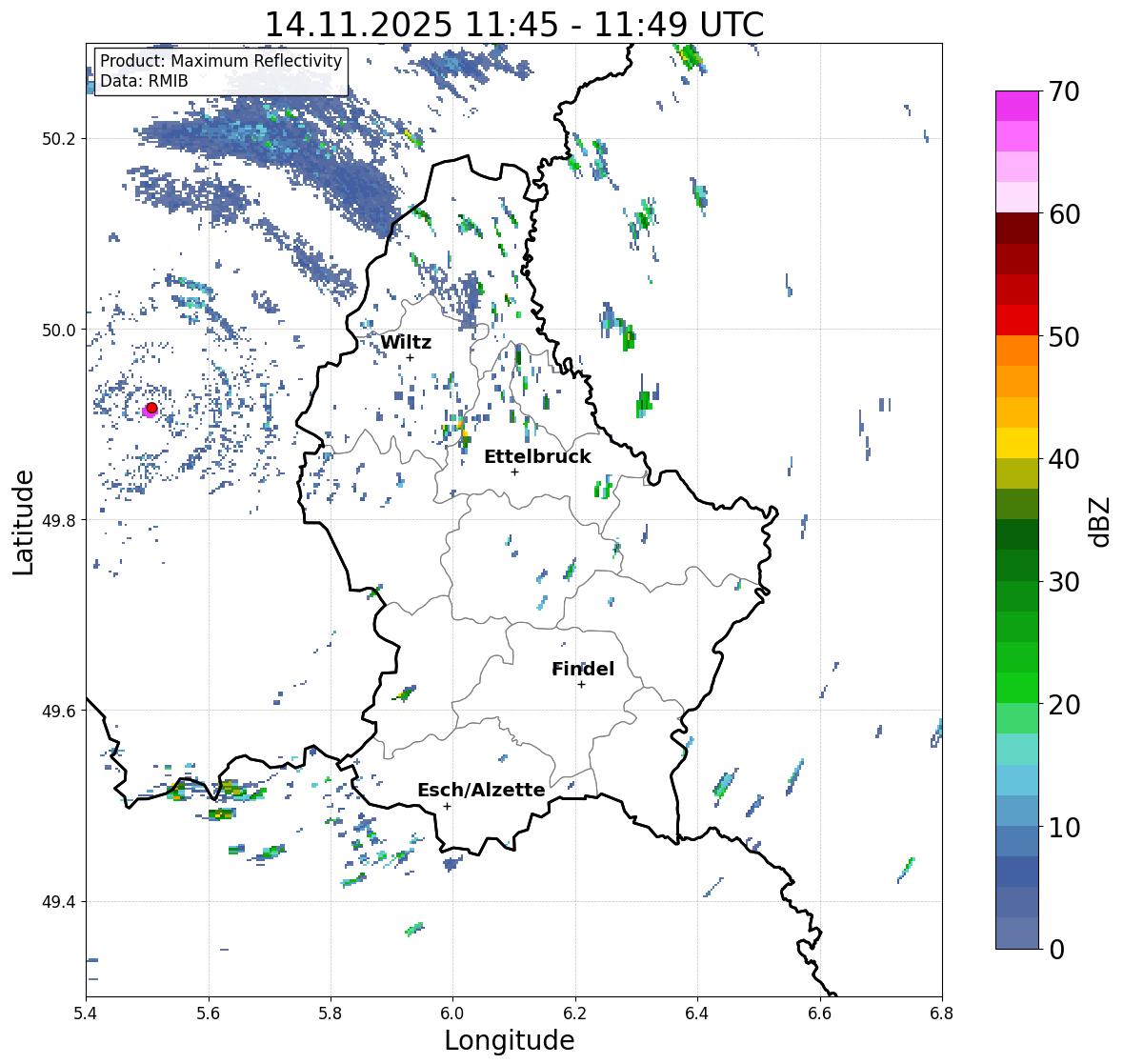
Task: Click the Esch/Alzette station label
Action: click(x=481, y=790)
